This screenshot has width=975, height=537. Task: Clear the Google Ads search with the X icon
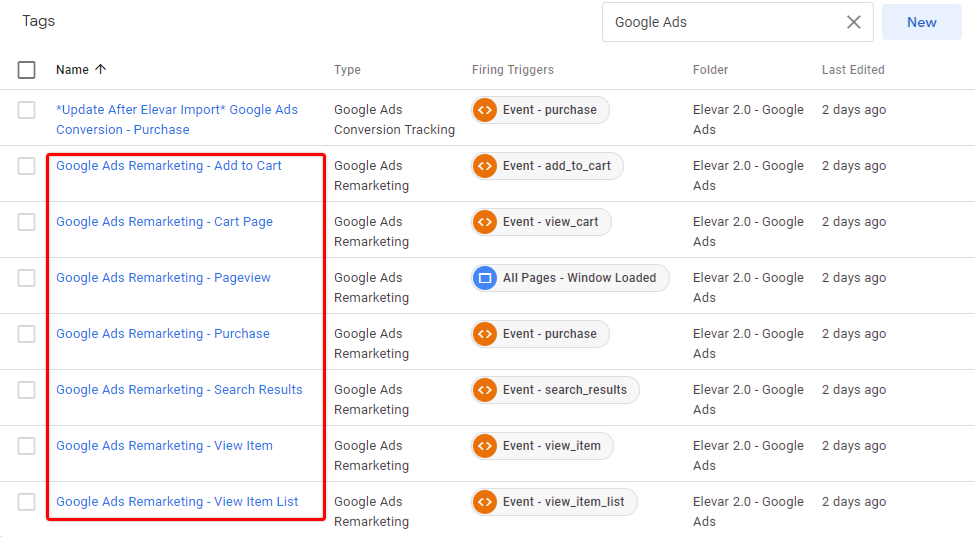pyautogui.click(x=854, y=22)
